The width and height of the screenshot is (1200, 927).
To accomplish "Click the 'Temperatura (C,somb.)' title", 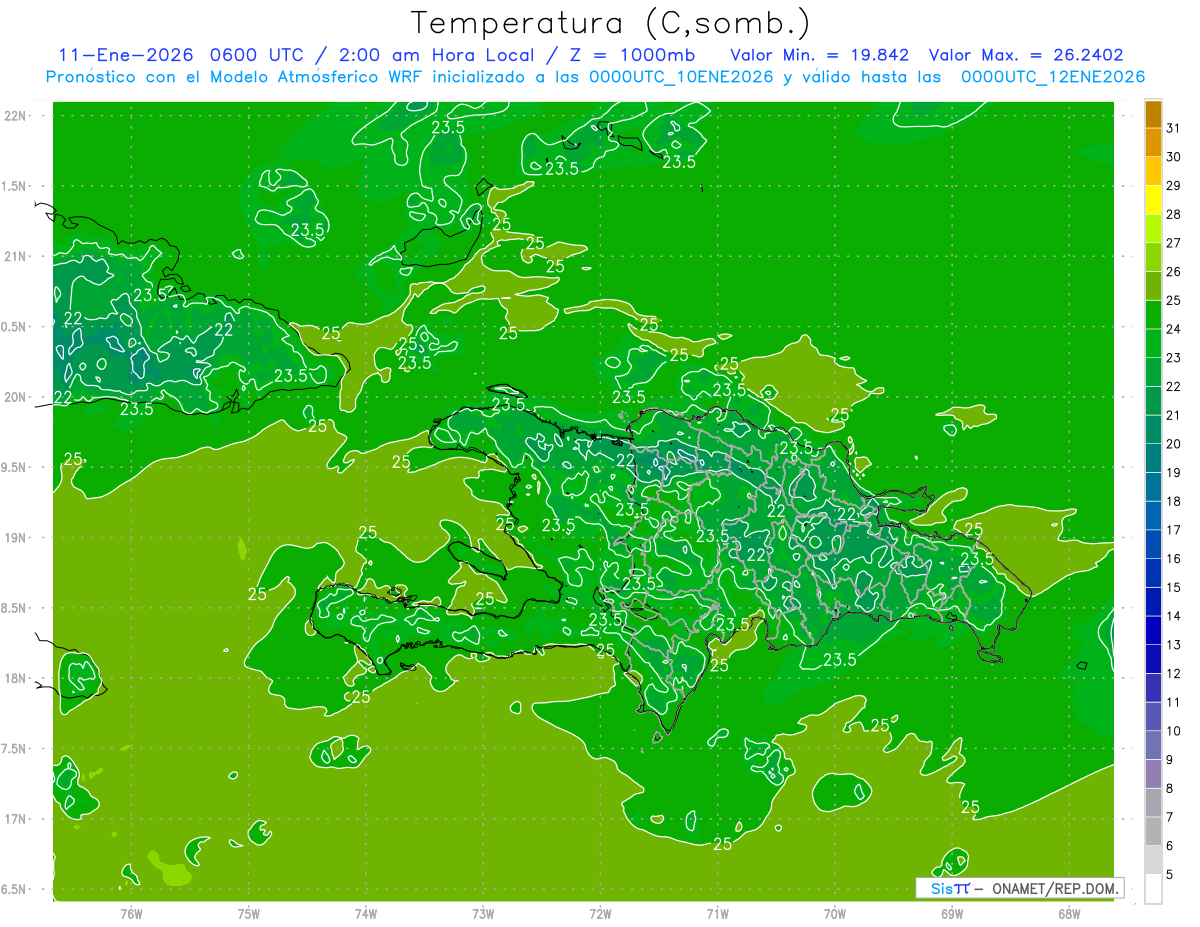I will 611,23.
